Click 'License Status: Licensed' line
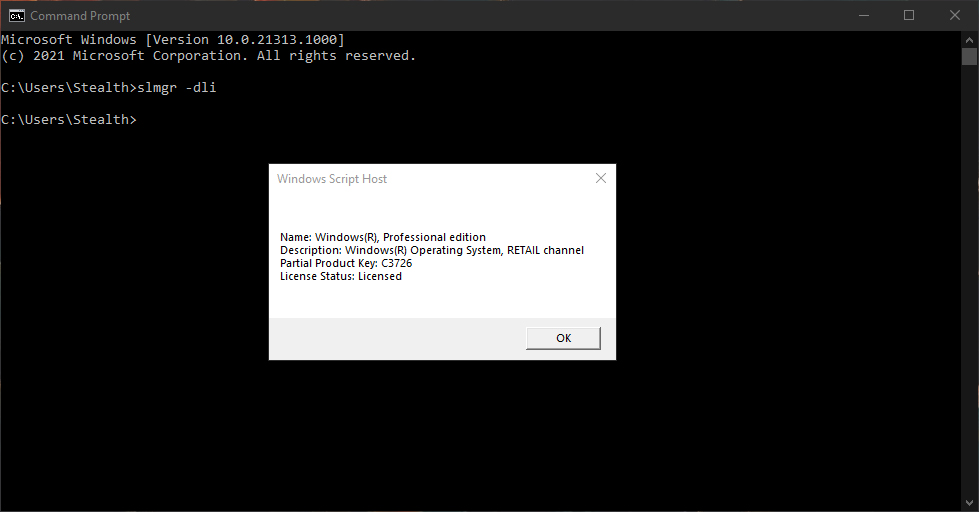The image size is (979, 512). (x=341, y=277)
